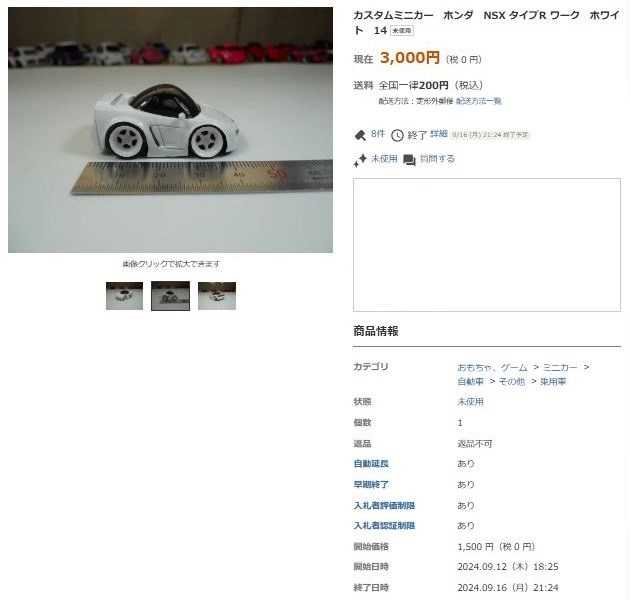Open the 詳細 end time details link

tap(438, 134)
